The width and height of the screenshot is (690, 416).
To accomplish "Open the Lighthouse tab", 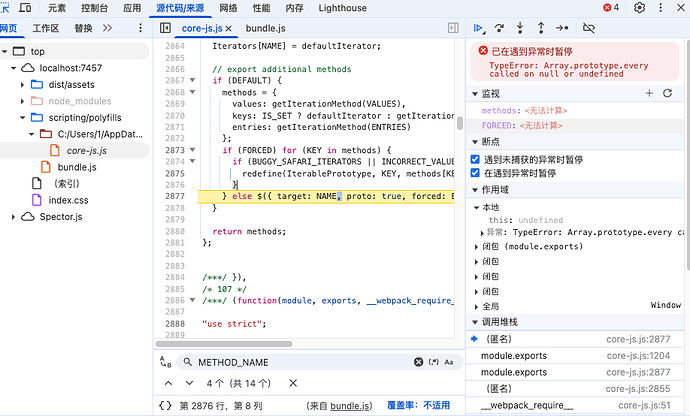I will tap(342, 8).
